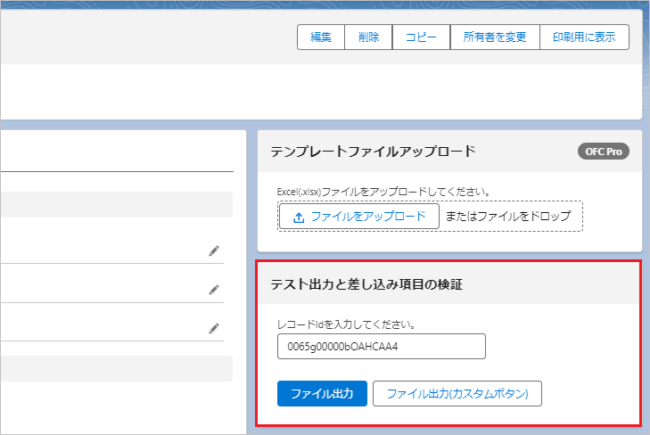Click the Excel(.xlsx) upload instruction text
Image resolution: width=650 pixels, height=435 pixels.
[389, 190]
